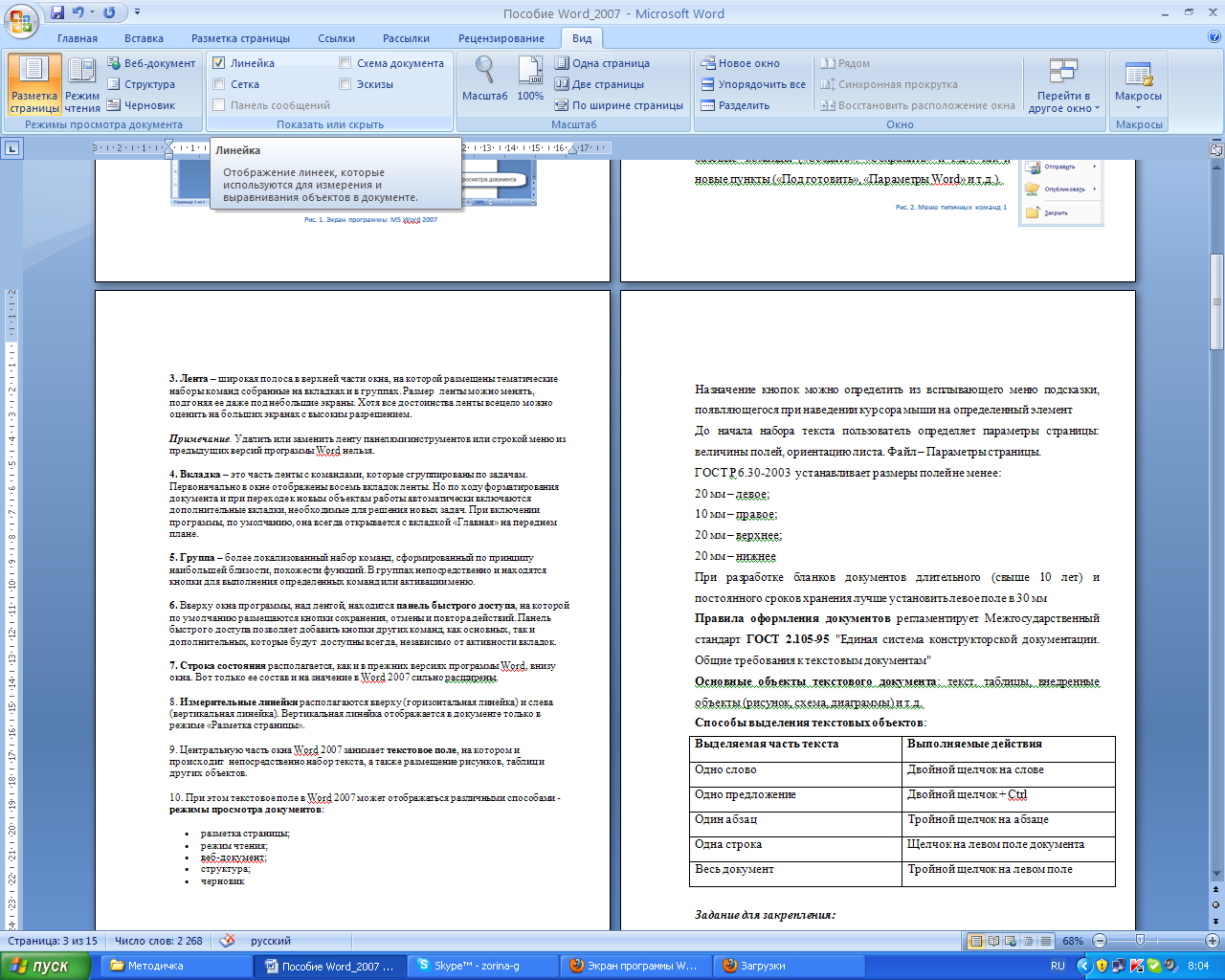Image resolution: width=1225 pixels, height=980 pixels.
Task: Open the Разметка страницы ribbon tab
Action: coord(240,38)
